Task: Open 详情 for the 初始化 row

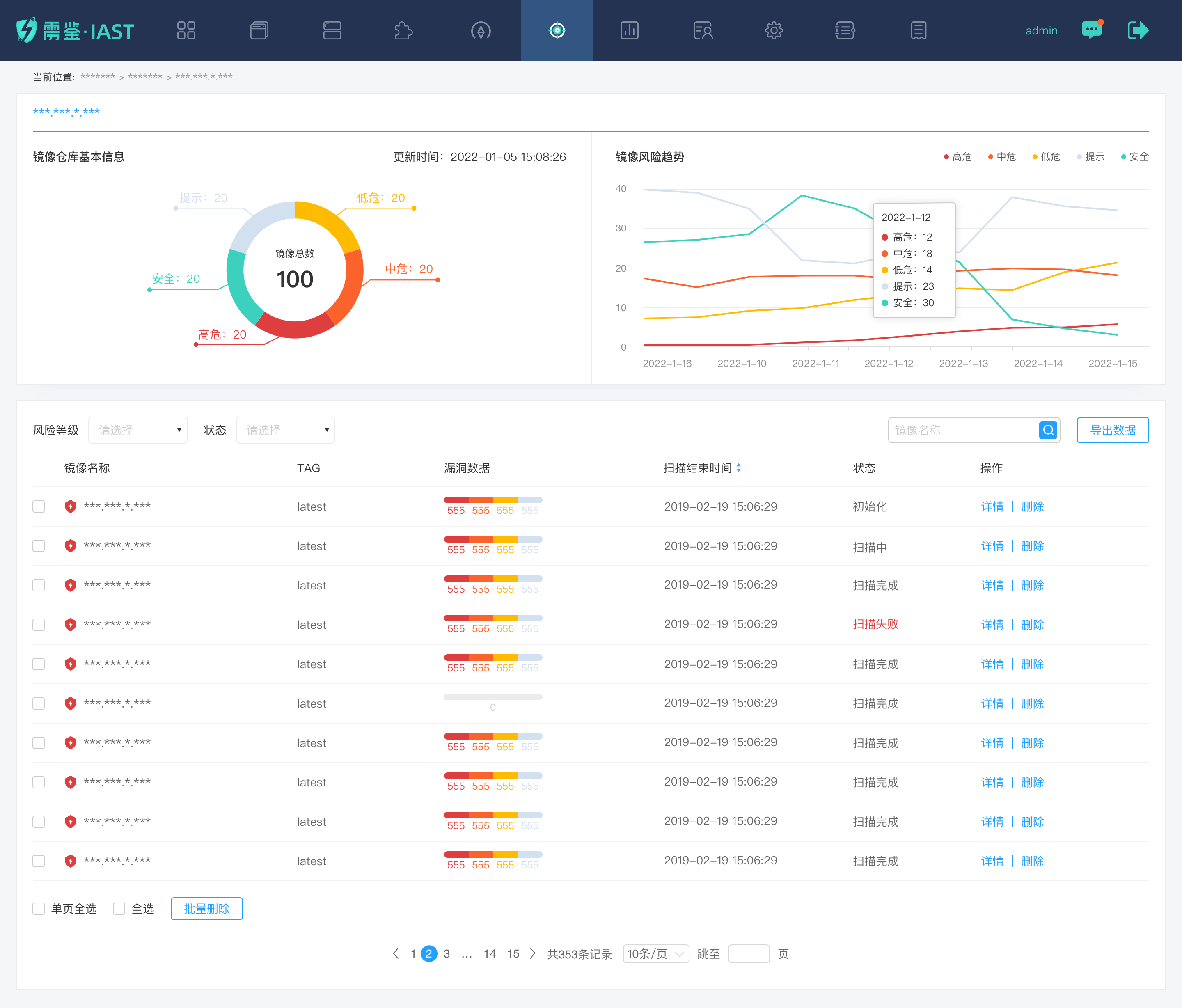Action: coord(992,506)
